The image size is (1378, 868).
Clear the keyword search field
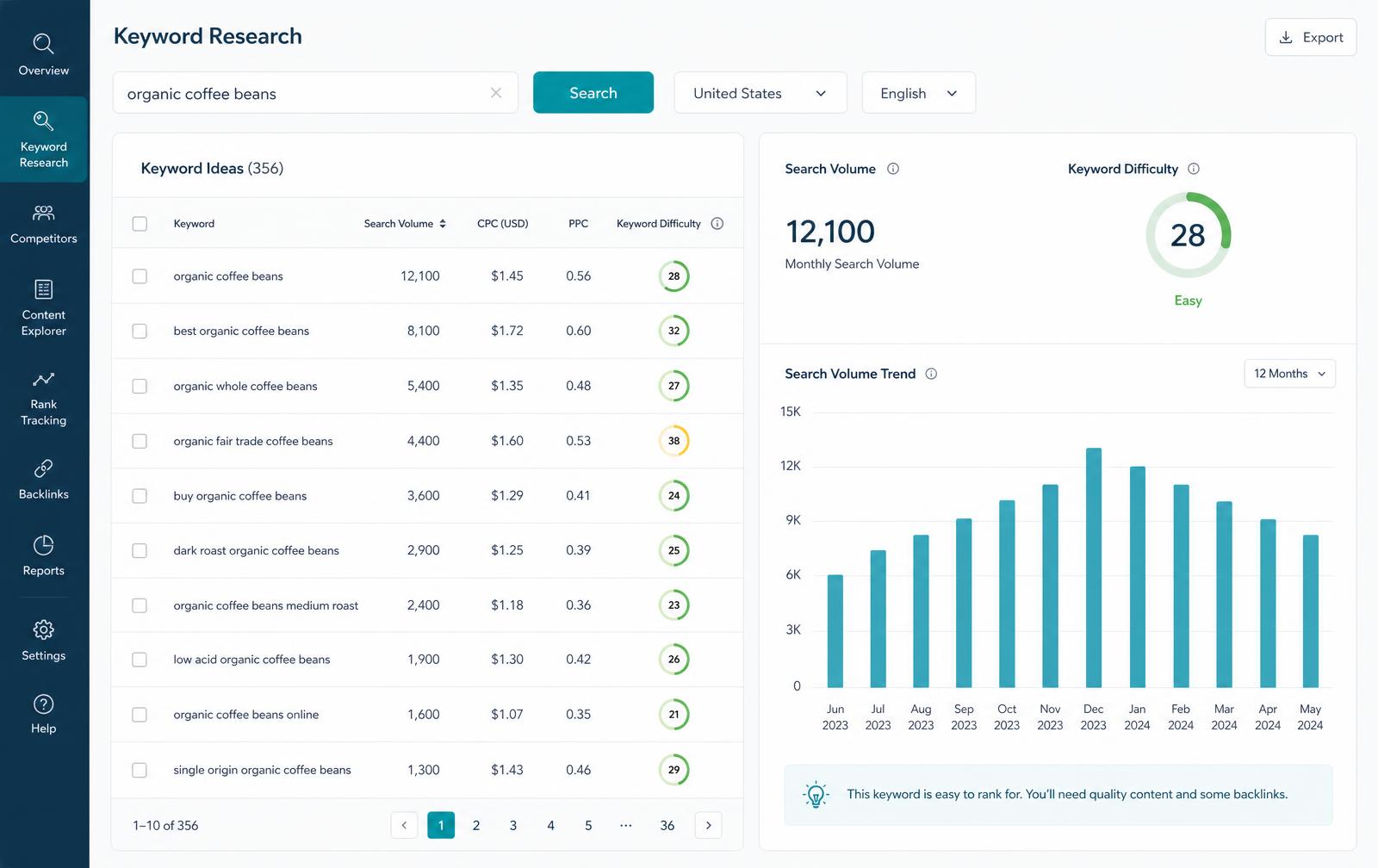(496, 93)
